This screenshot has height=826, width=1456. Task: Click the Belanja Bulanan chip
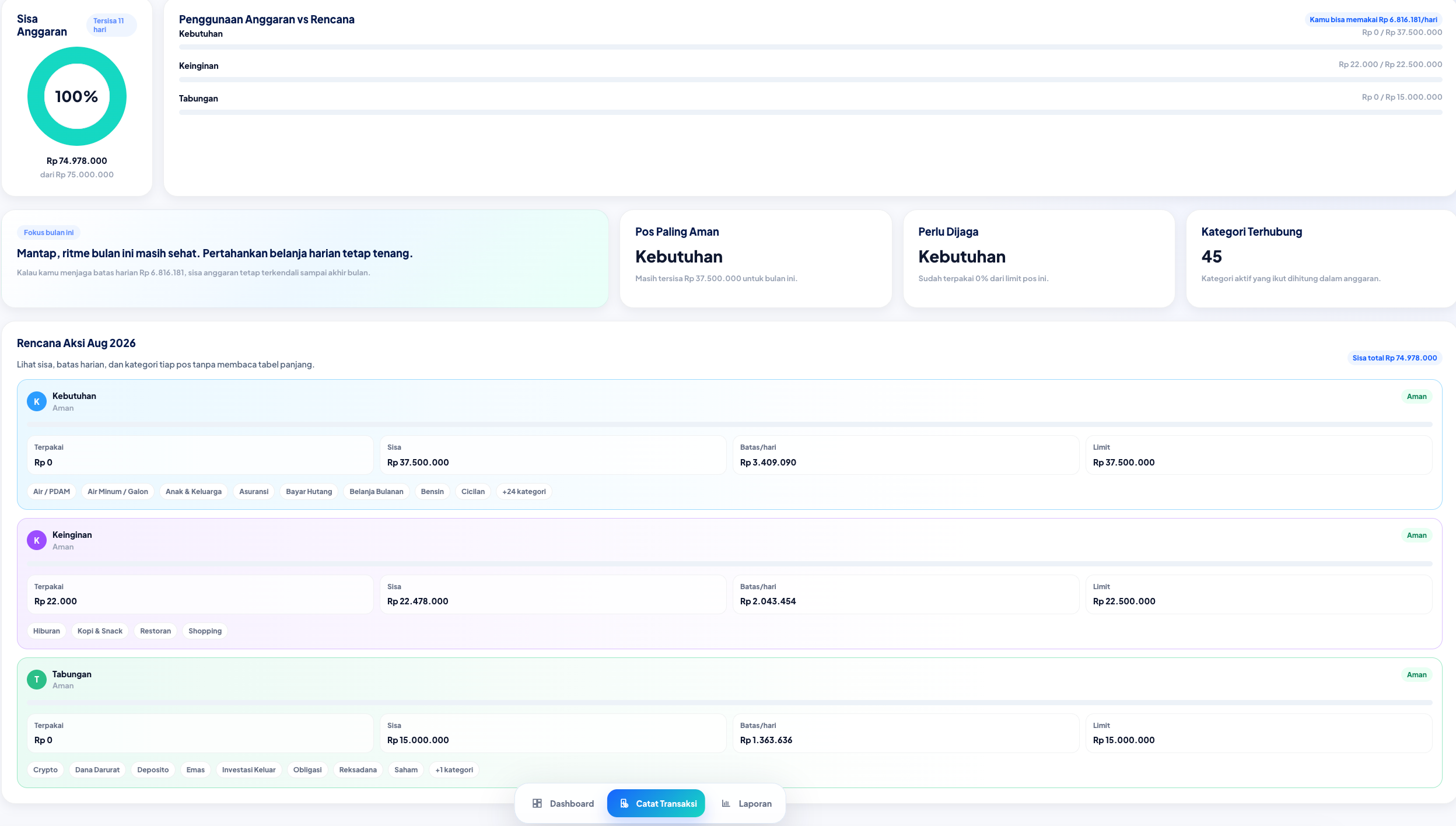376,492
